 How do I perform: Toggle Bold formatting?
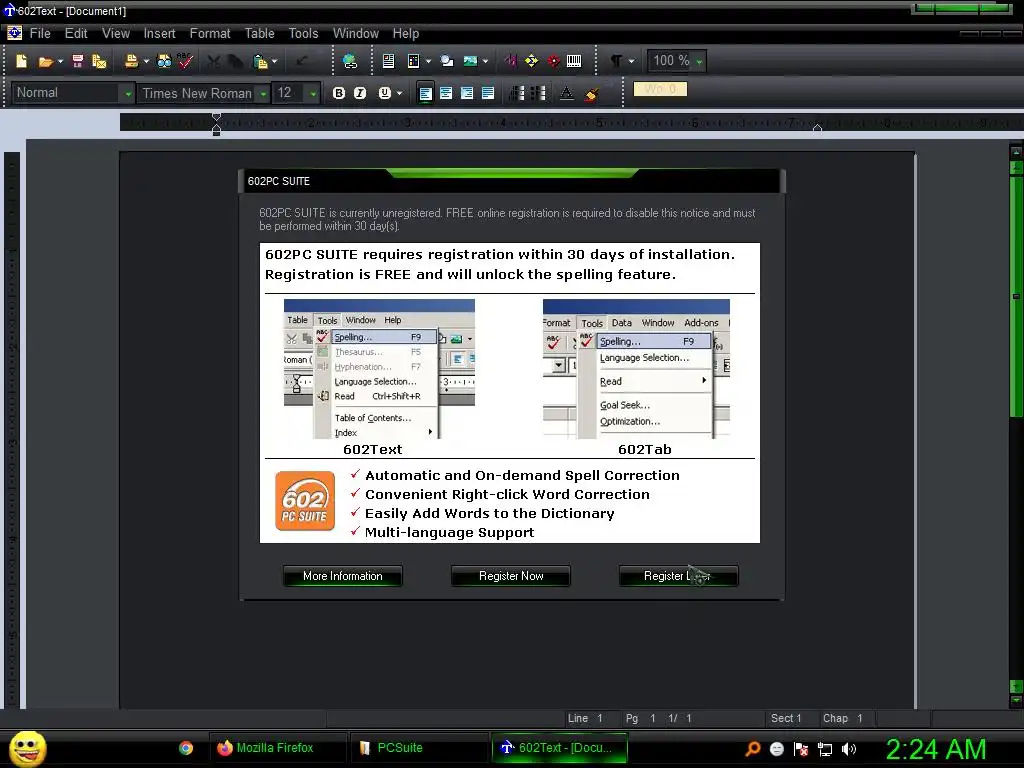(338, 93)
